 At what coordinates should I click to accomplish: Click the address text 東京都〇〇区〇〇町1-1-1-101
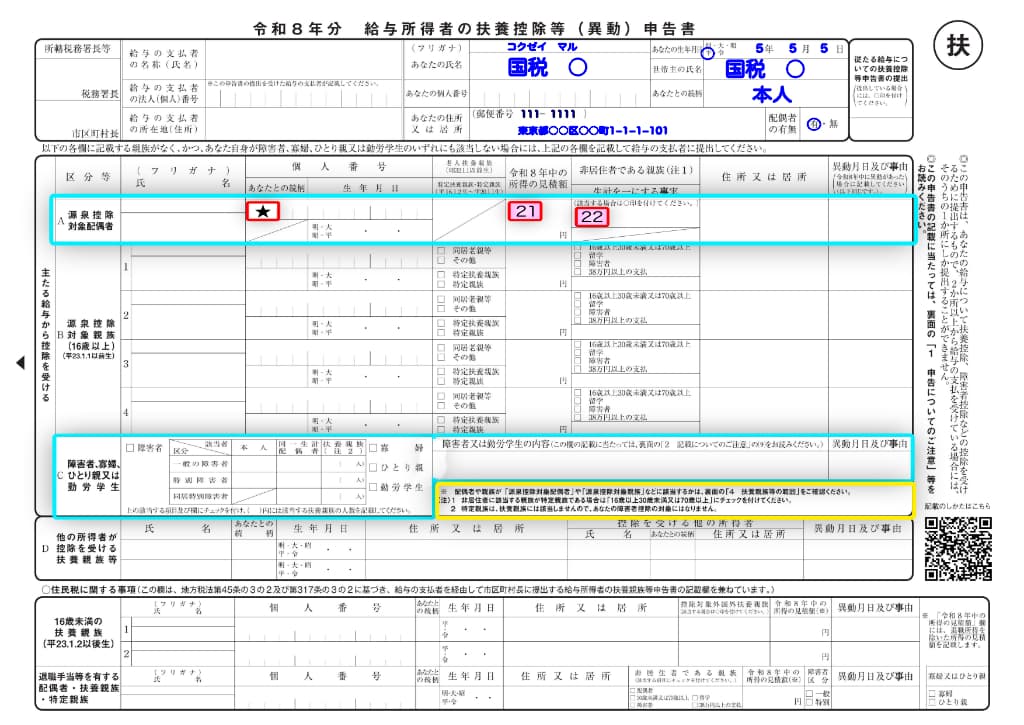(x=592, y=131)
